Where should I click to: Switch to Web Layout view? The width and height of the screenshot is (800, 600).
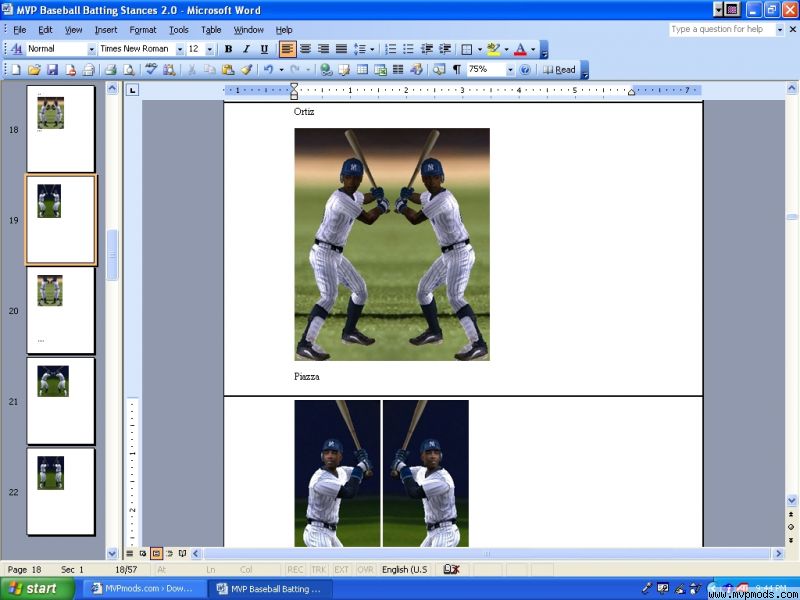point(143,554)
